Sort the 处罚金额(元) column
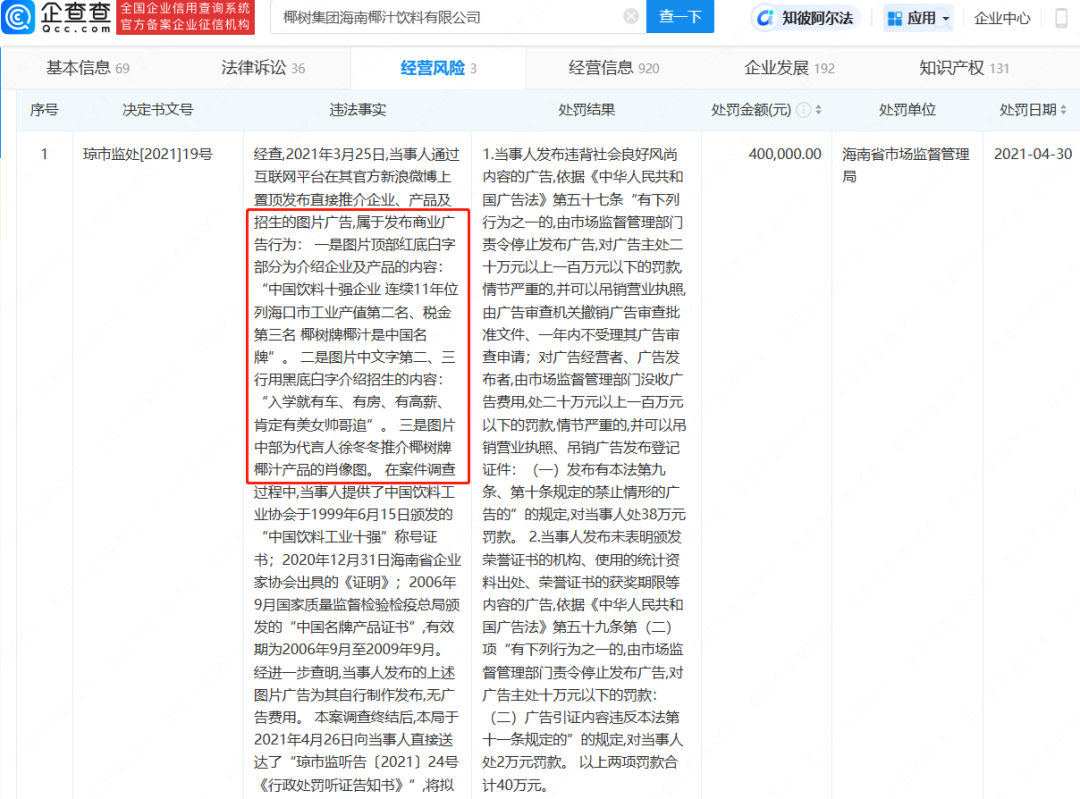 click(x=820, y=110)
